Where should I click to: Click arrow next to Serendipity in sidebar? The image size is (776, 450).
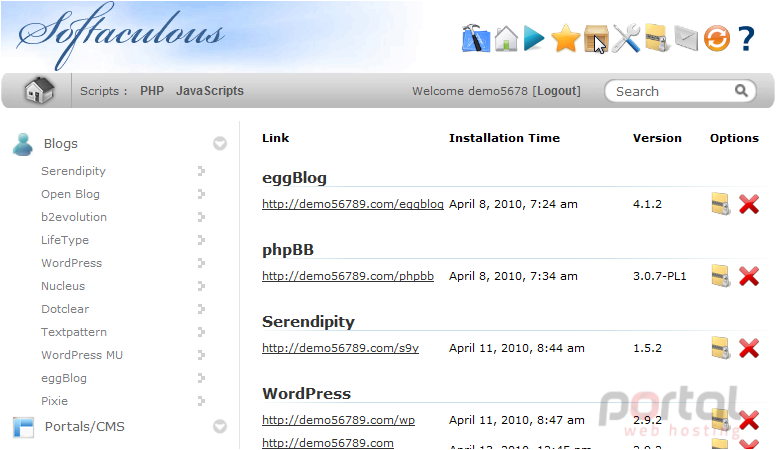coord(201,171)
